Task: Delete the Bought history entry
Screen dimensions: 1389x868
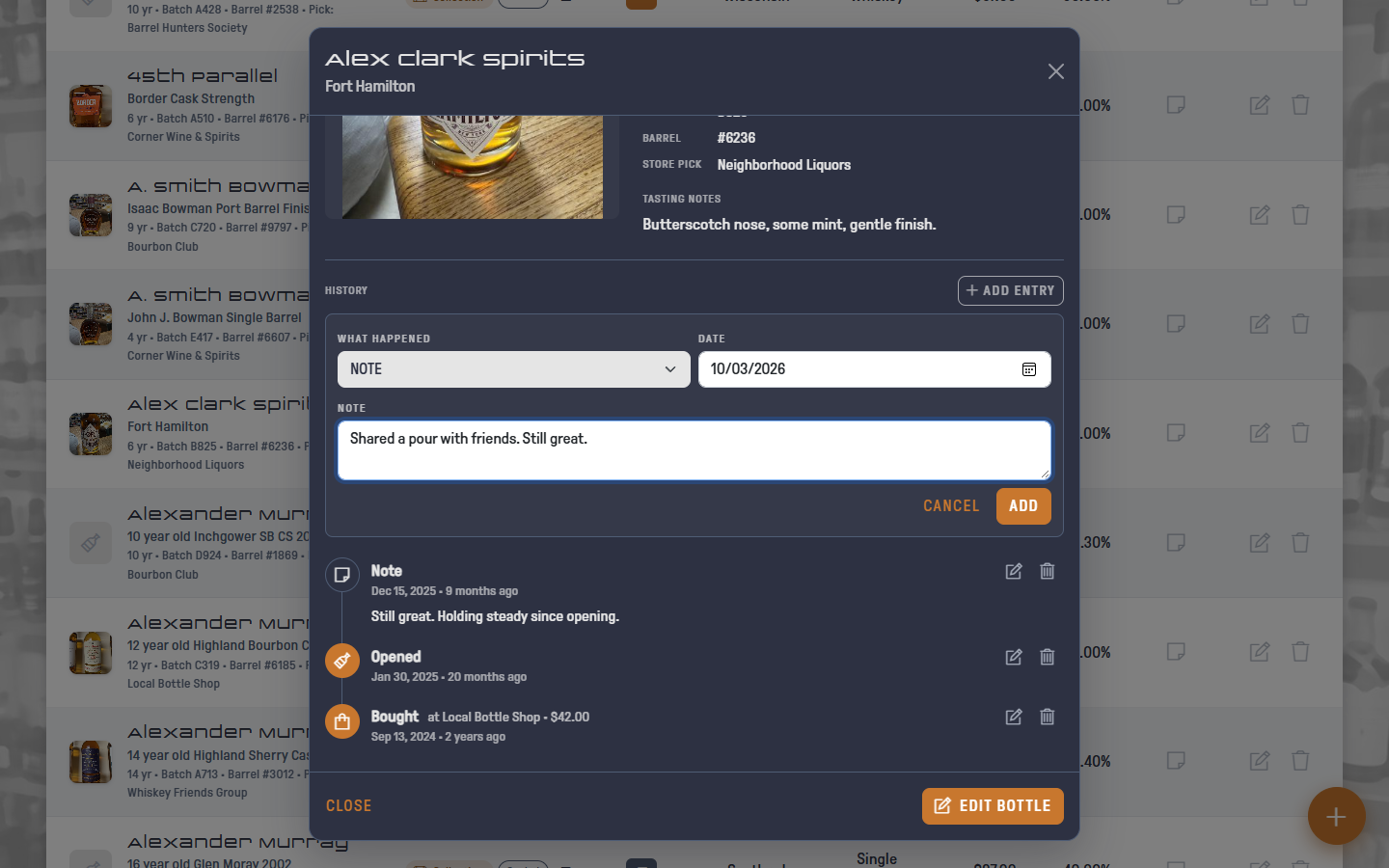Action: 1048,717
